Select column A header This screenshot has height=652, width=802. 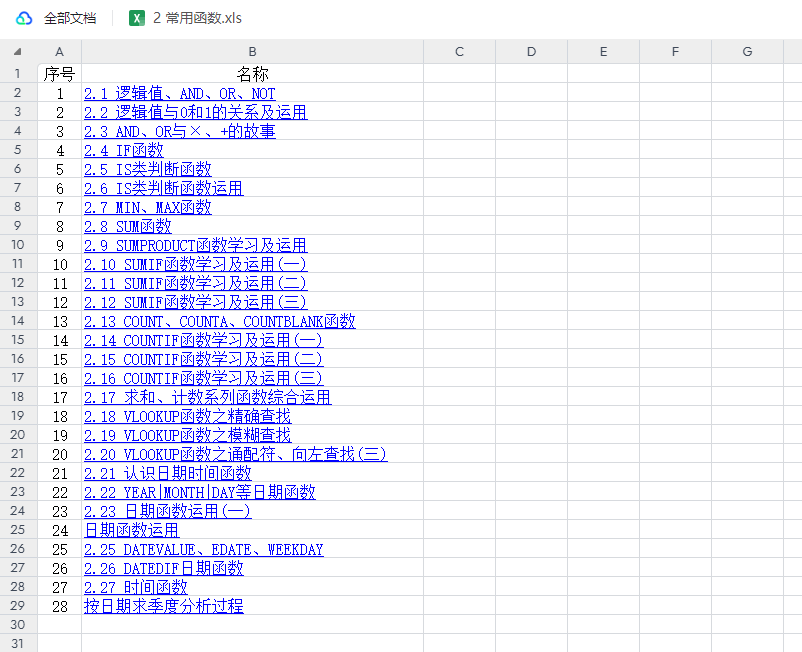coord(59,52)
